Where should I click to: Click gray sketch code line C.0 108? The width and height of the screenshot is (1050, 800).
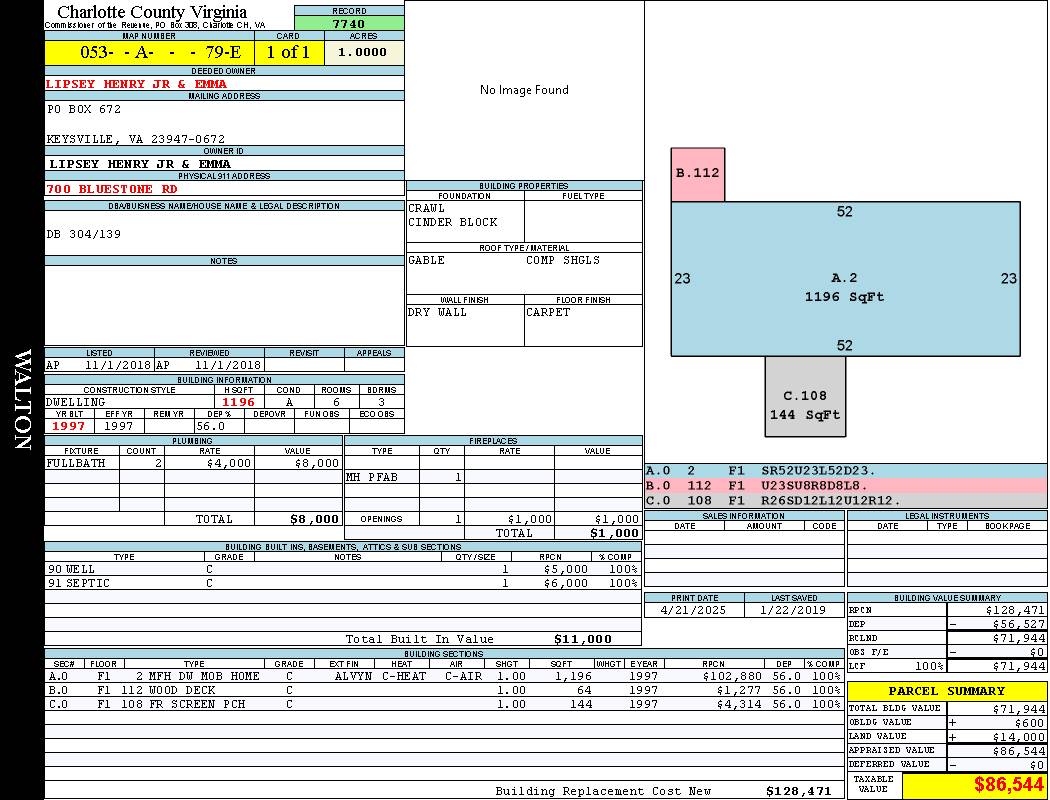click(x=846, y=500)
